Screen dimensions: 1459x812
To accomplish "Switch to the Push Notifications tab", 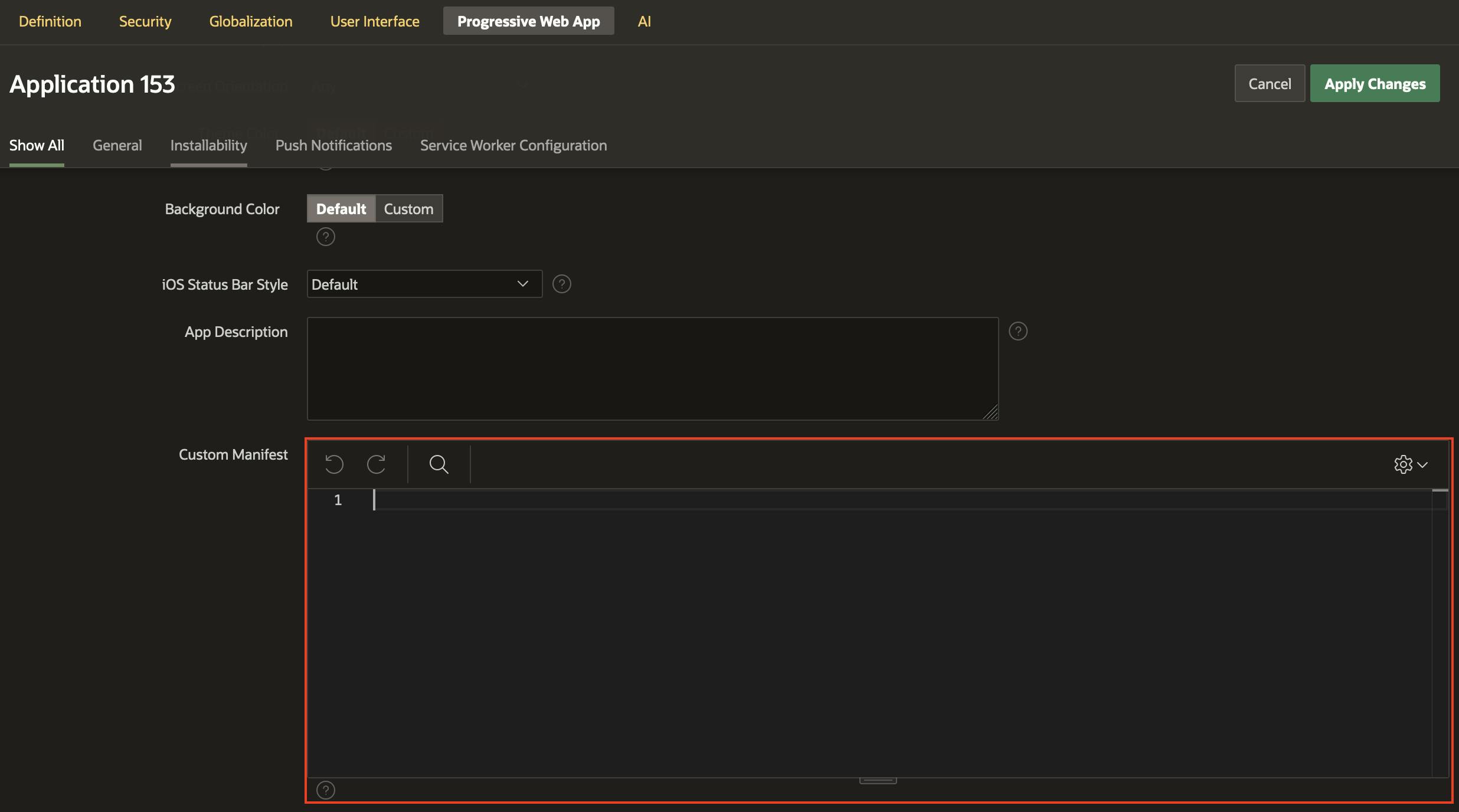I will pyautogui.click(x=333, y=145).
